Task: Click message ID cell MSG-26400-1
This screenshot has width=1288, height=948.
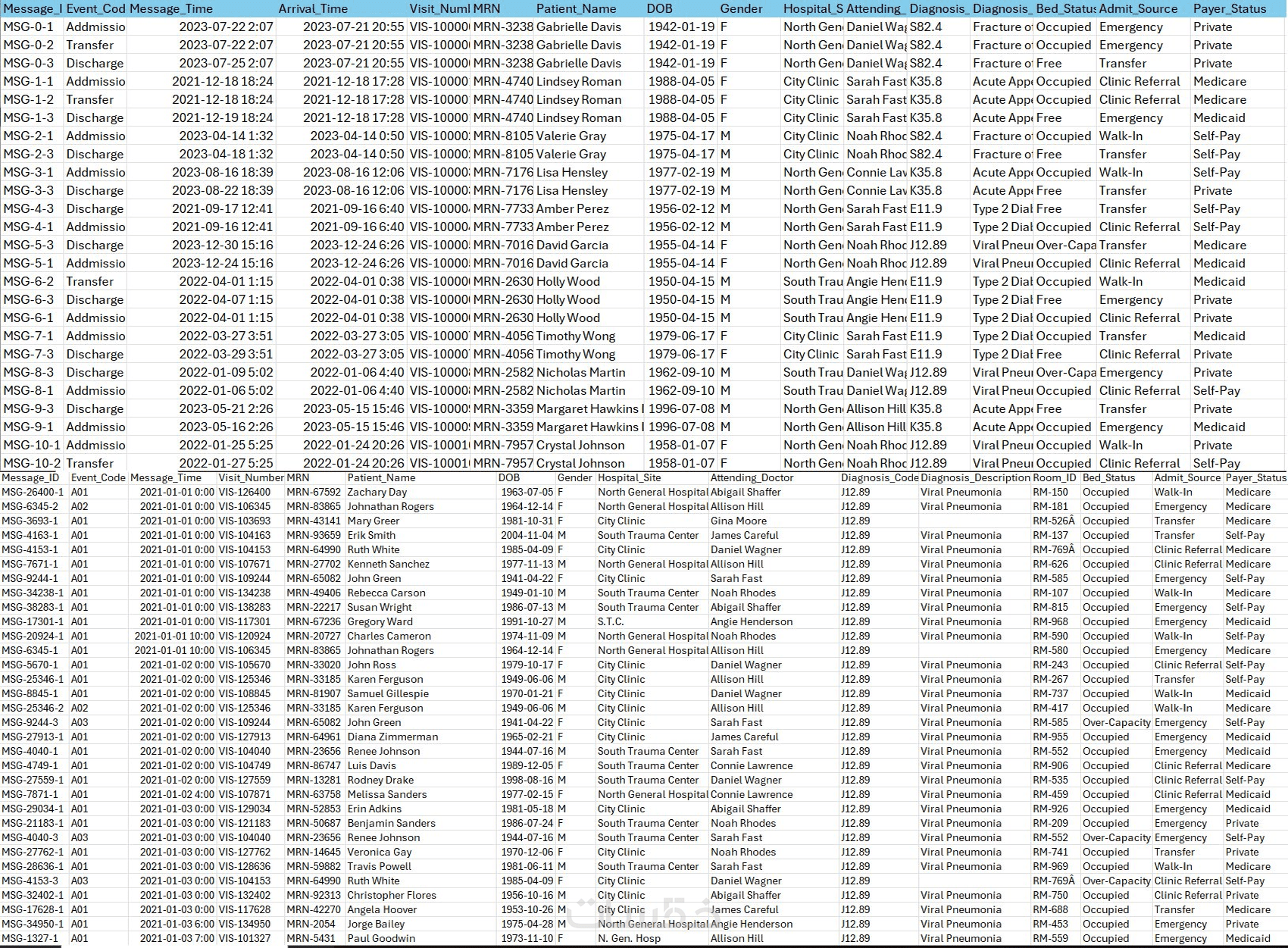Action: 33,492
